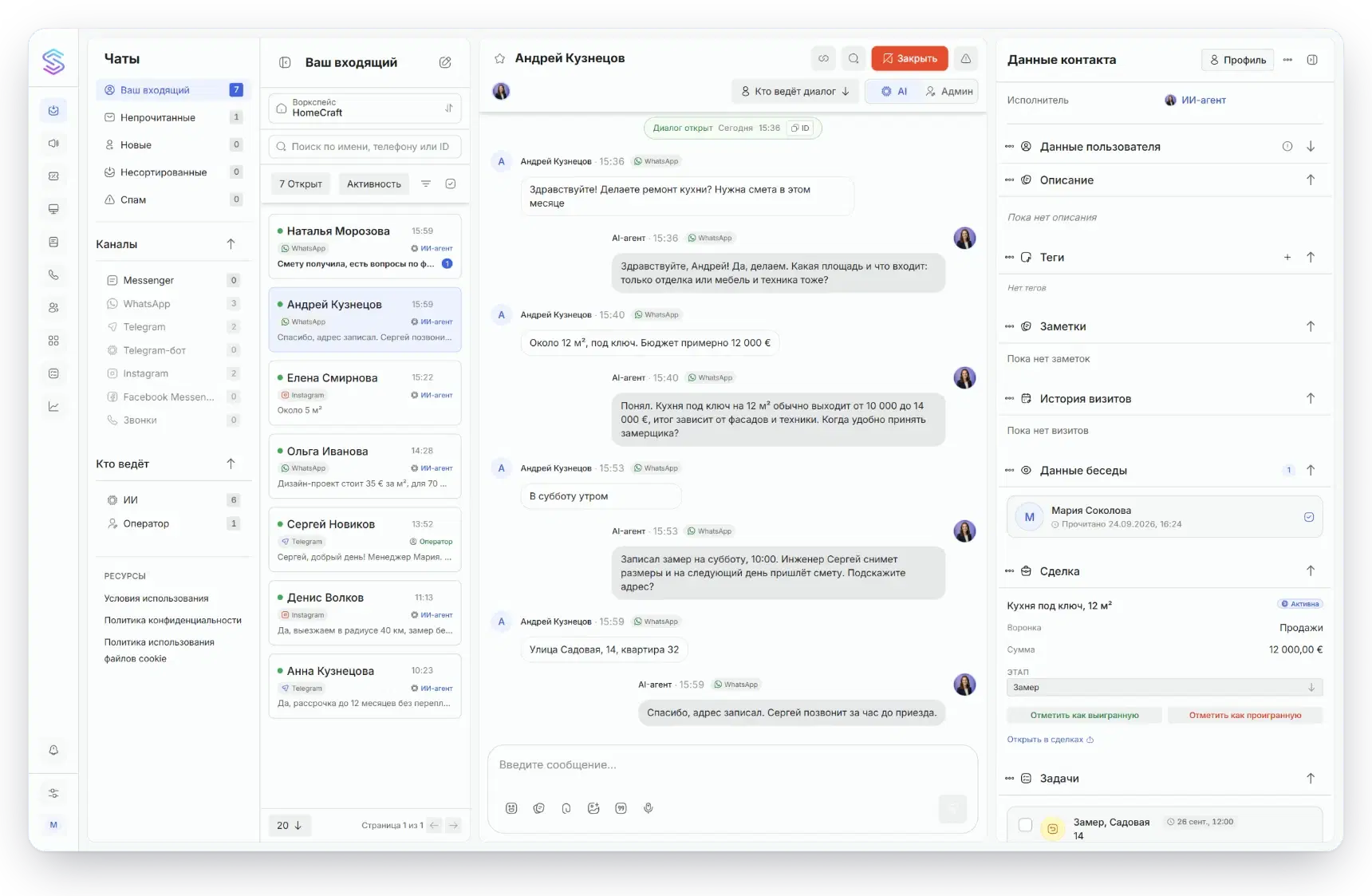Collapse the Каналы section
Screen dimensions: 1372x896
tap(231, 244)
